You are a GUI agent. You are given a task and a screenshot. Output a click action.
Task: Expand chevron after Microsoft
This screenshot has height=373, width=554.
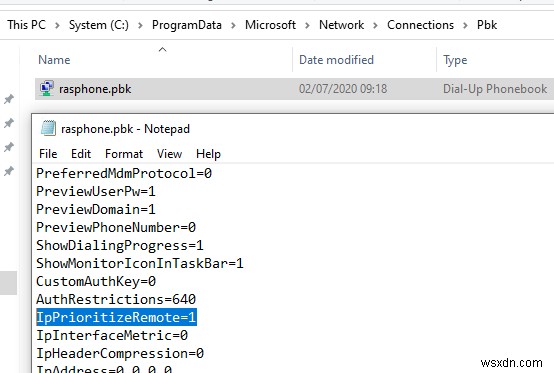307,25
